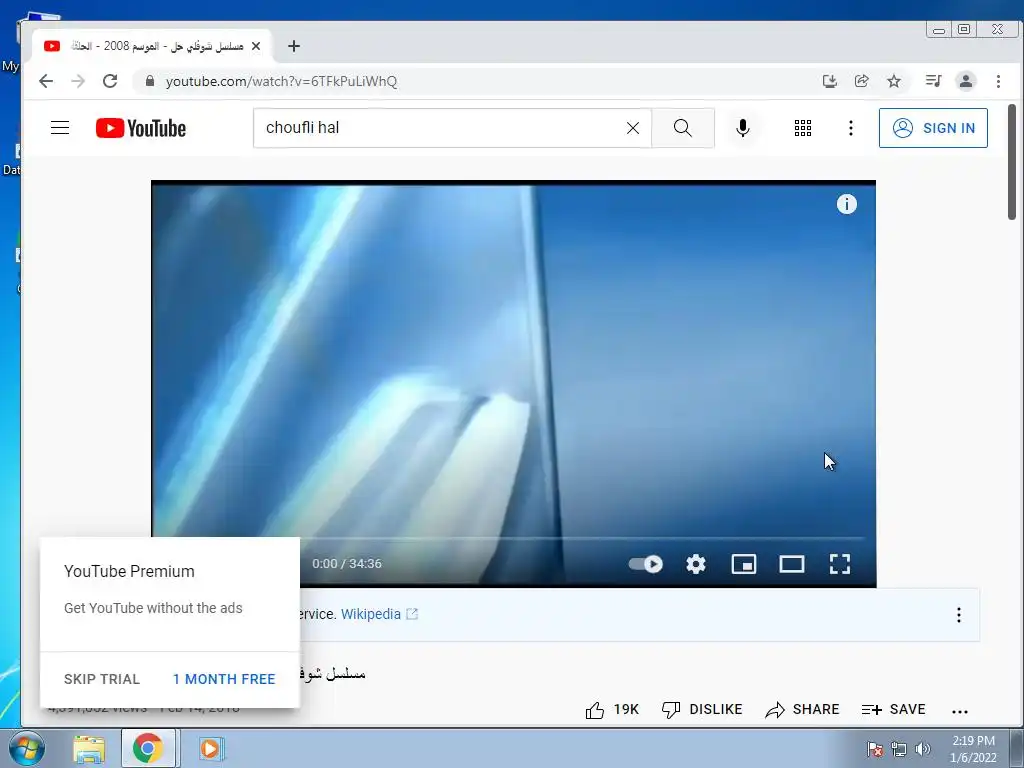Sign in with the SIGN IN button
This screenshot has height=768, width=1024.
(x=933, y=128)
